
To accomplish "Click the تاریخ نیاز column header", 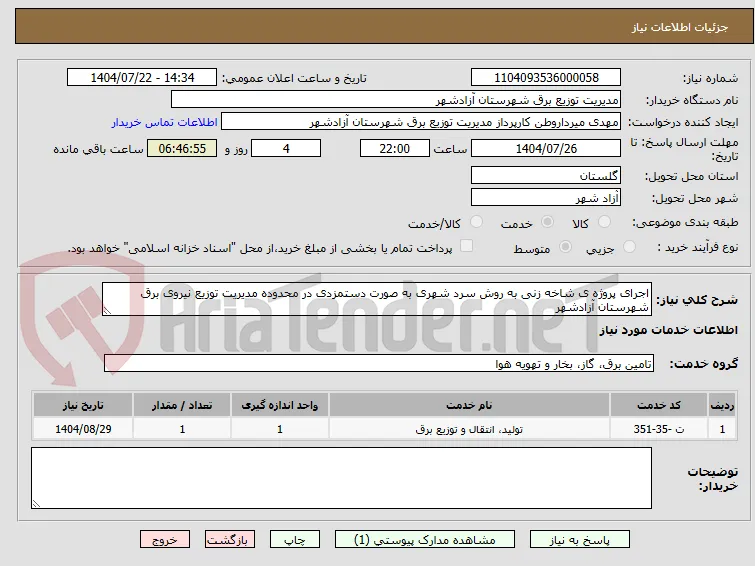I will (x=83, y=405).
